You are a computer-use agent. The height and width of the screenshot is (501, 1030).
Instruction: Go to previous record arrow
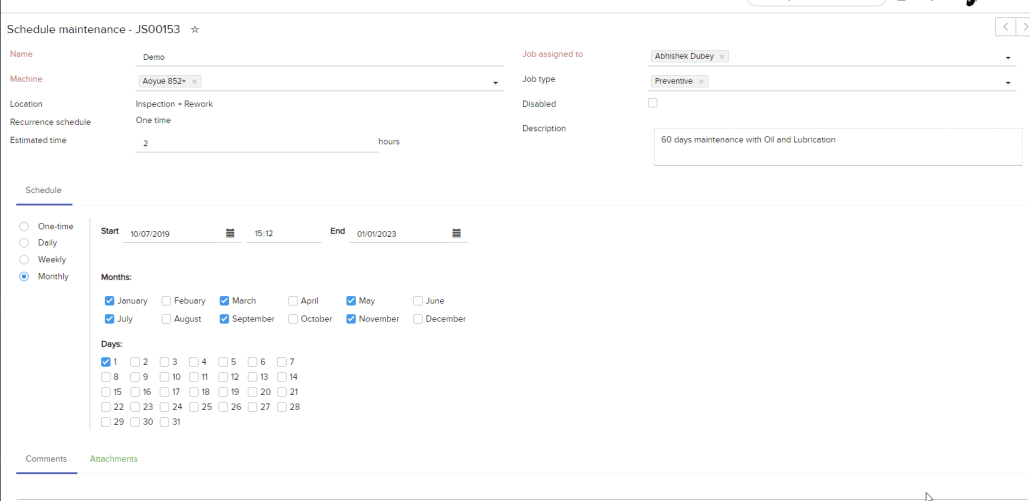point(1005,27)
